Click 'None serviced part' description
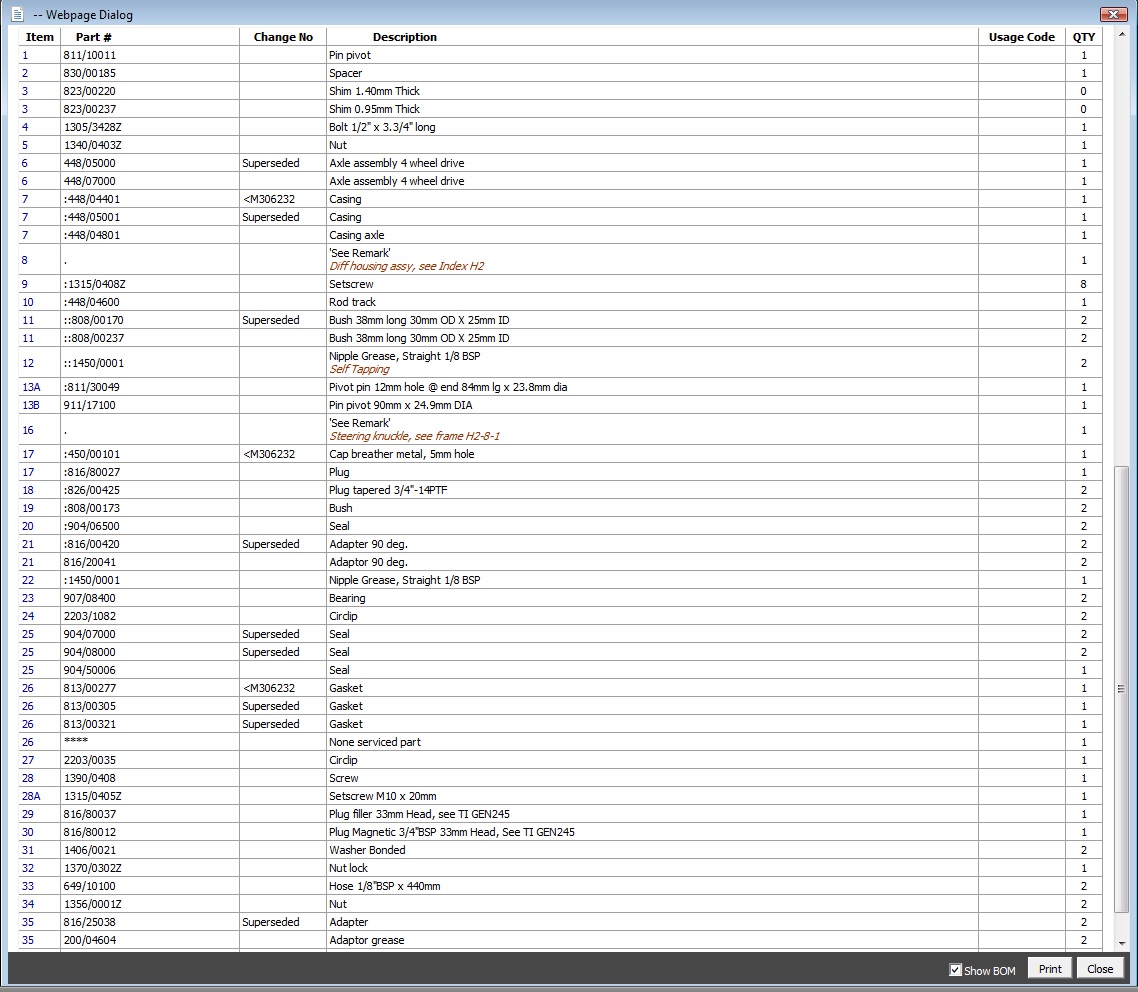This screenshot has width=1138, height=992. tap(374, 742)
